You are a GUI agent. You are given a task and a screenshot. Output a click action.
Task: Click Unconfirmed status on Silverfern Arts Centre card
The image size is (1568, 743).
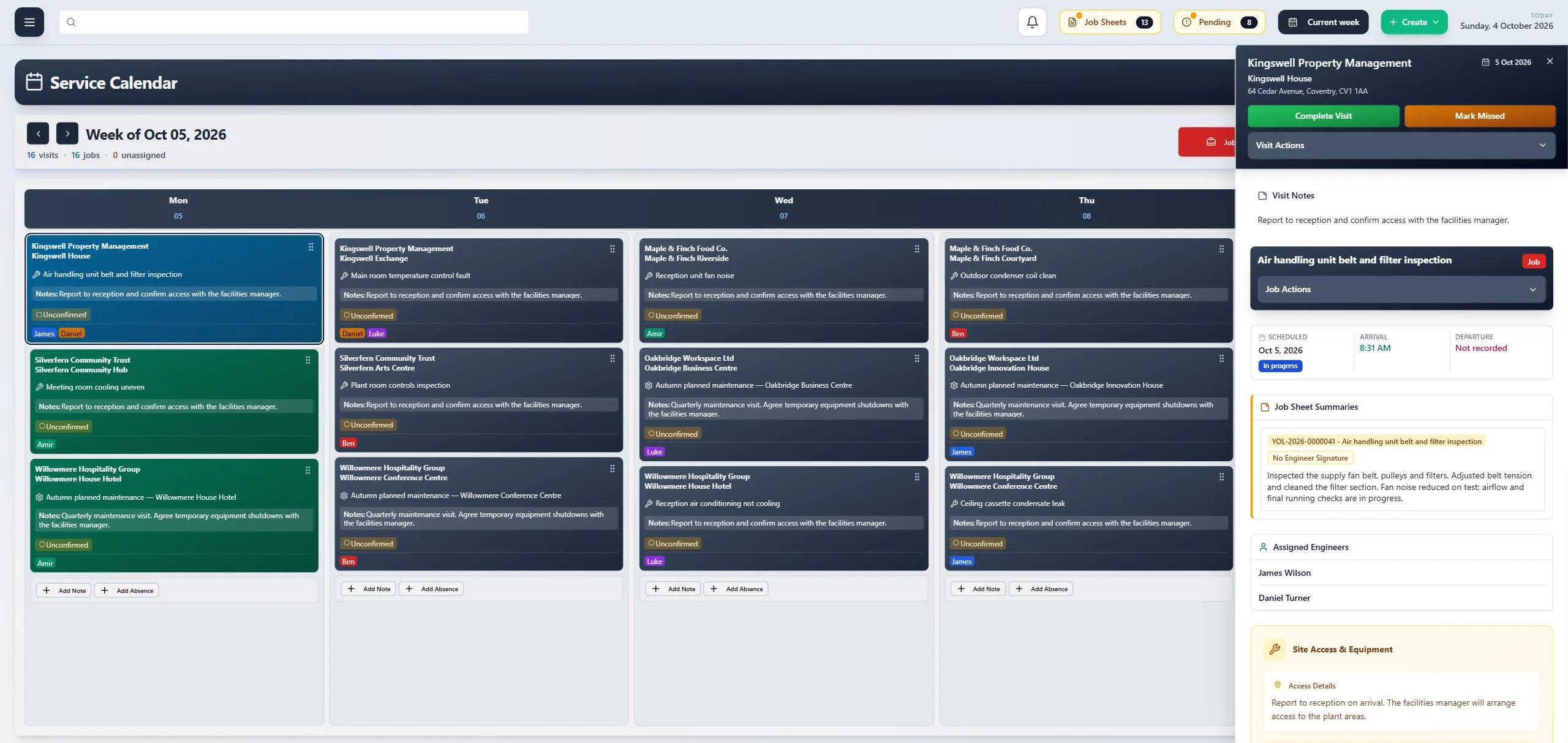[369, 424]
